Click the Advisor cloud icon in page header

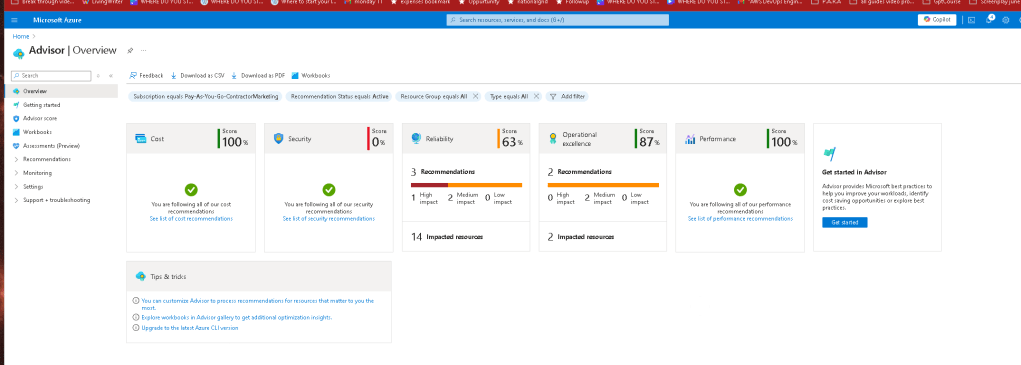(19, 53)
